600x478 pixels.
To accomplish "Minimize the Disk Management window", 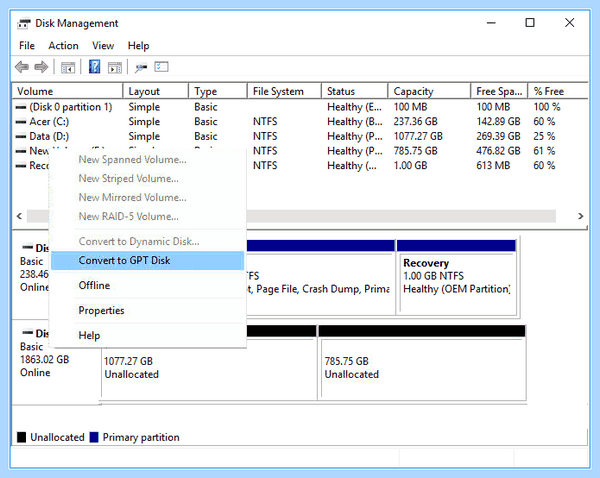I will click(491, 23).
